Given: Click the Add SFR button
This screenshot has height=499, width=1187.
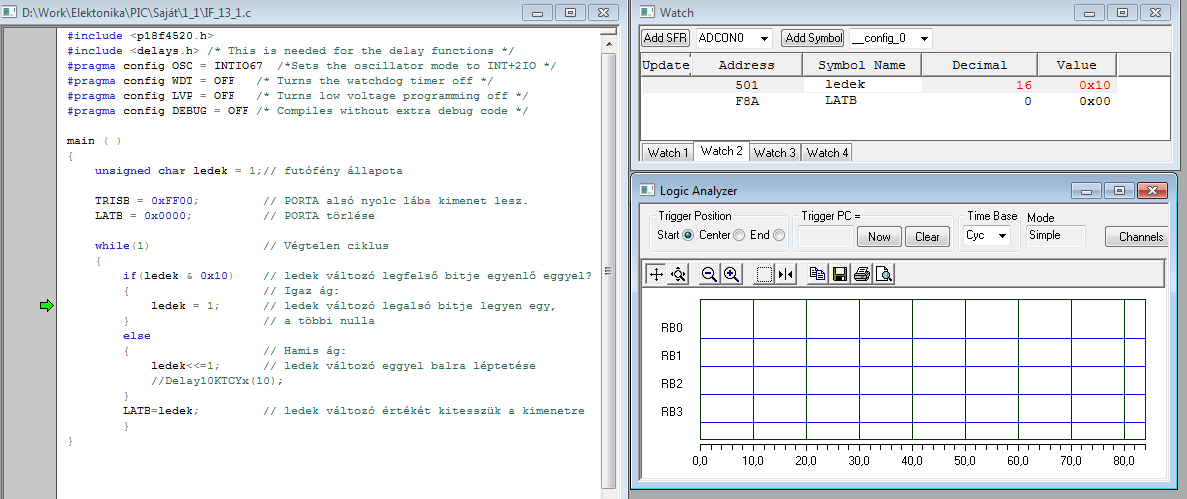Looking at the screenshot, I should click(665, 38).
